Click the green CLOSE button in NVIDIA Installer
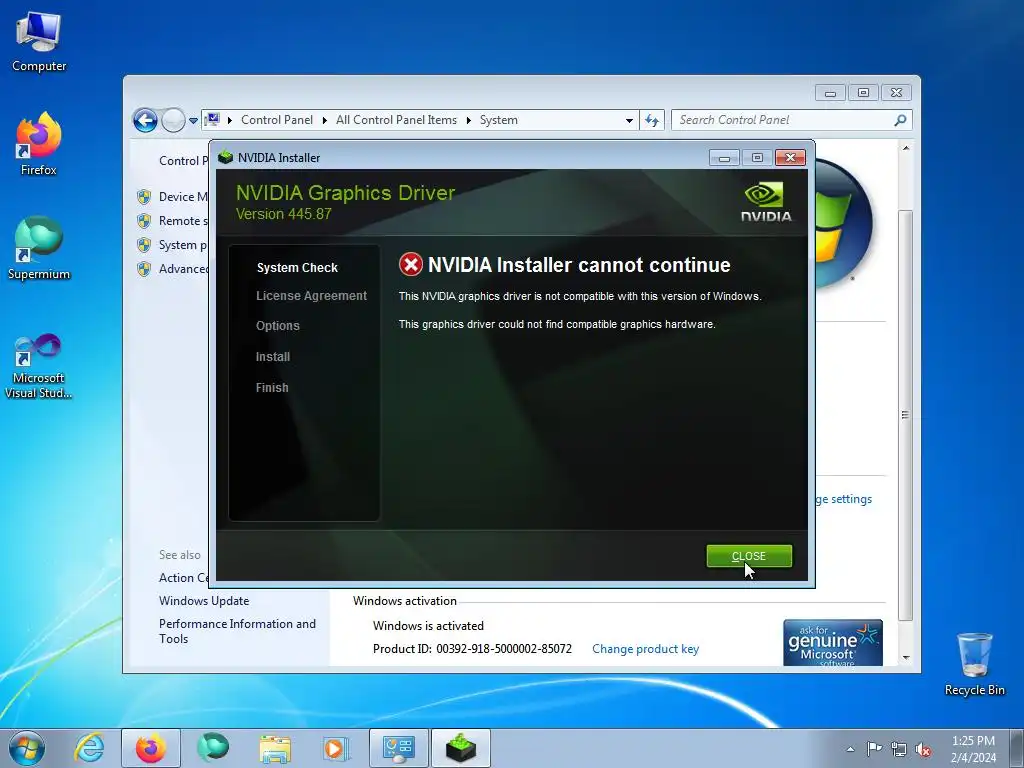Screen dimensions: 1024x768 (749, 556)
